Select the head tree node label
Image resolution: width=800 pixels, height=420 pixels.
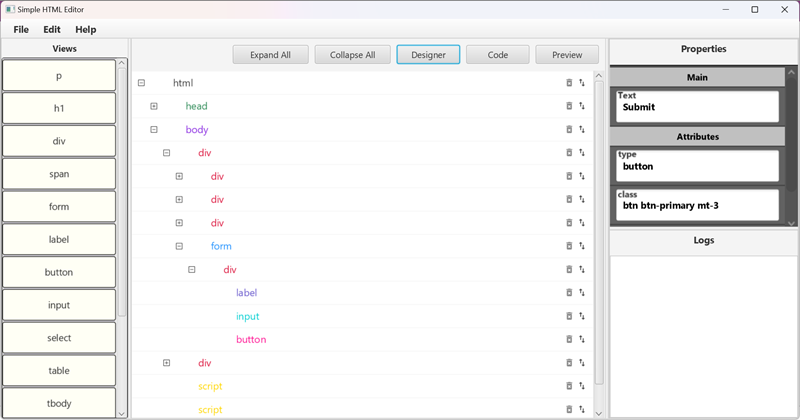[196, 106]
